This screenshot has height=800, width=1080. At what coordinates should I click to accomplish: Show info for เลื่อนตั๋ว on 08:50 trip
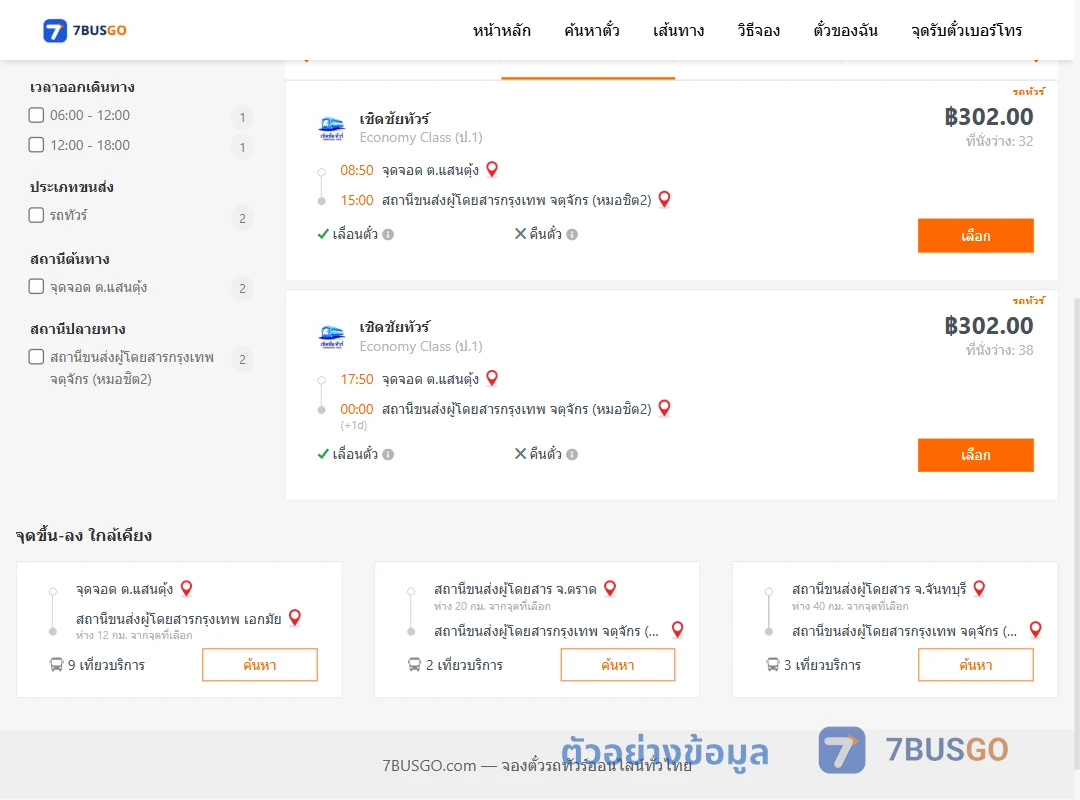tap(388, 234)
